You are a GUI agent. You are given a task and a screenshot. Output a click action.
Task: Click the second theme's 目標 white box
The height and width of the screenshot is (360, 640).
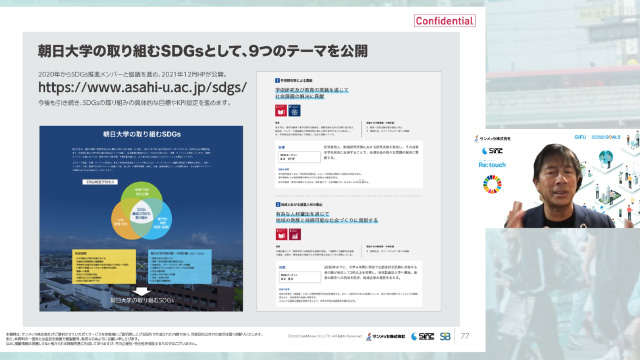pyautogui.click(x=349, y=284)
